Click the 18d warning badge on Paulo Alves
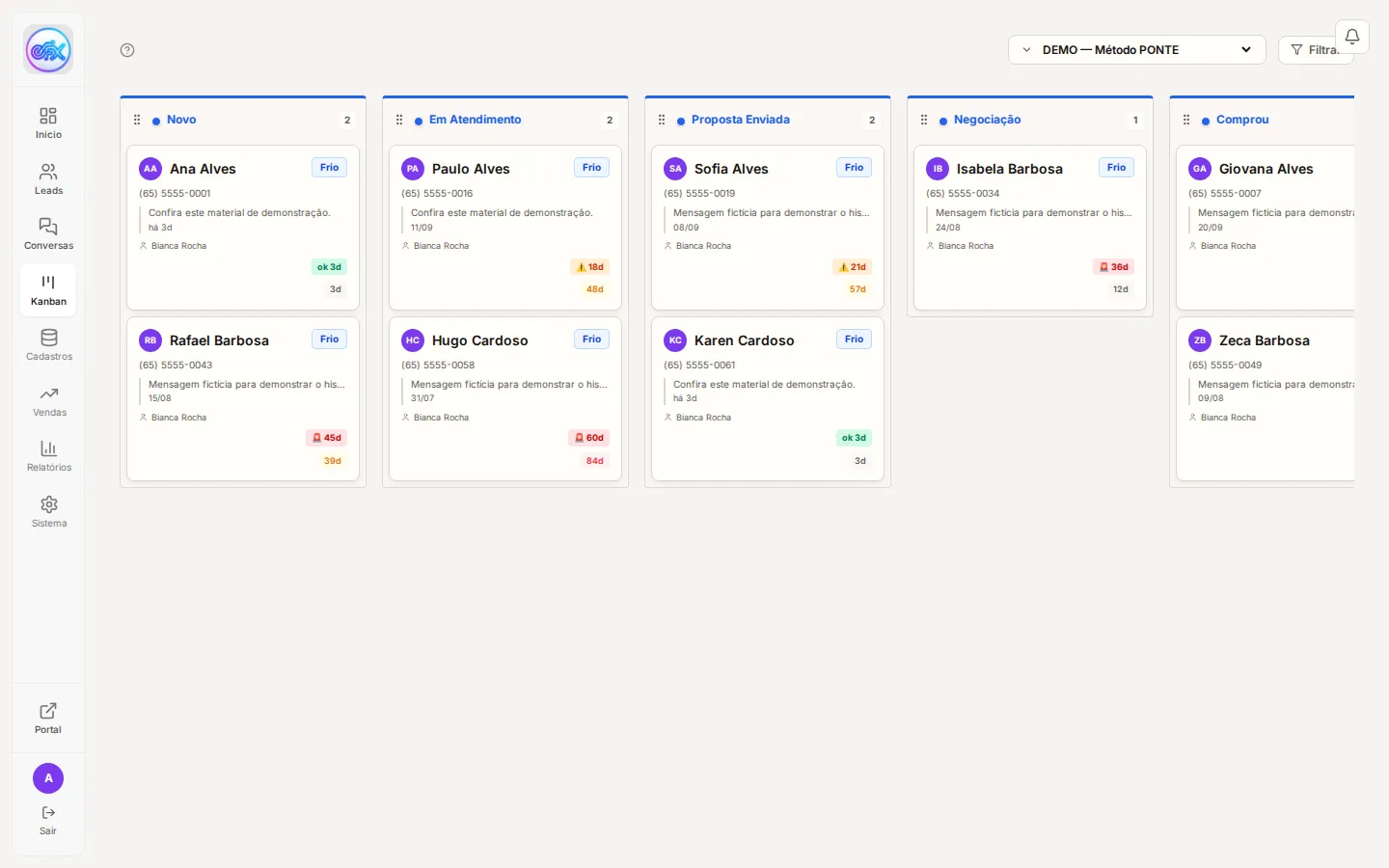 point(589,267)
